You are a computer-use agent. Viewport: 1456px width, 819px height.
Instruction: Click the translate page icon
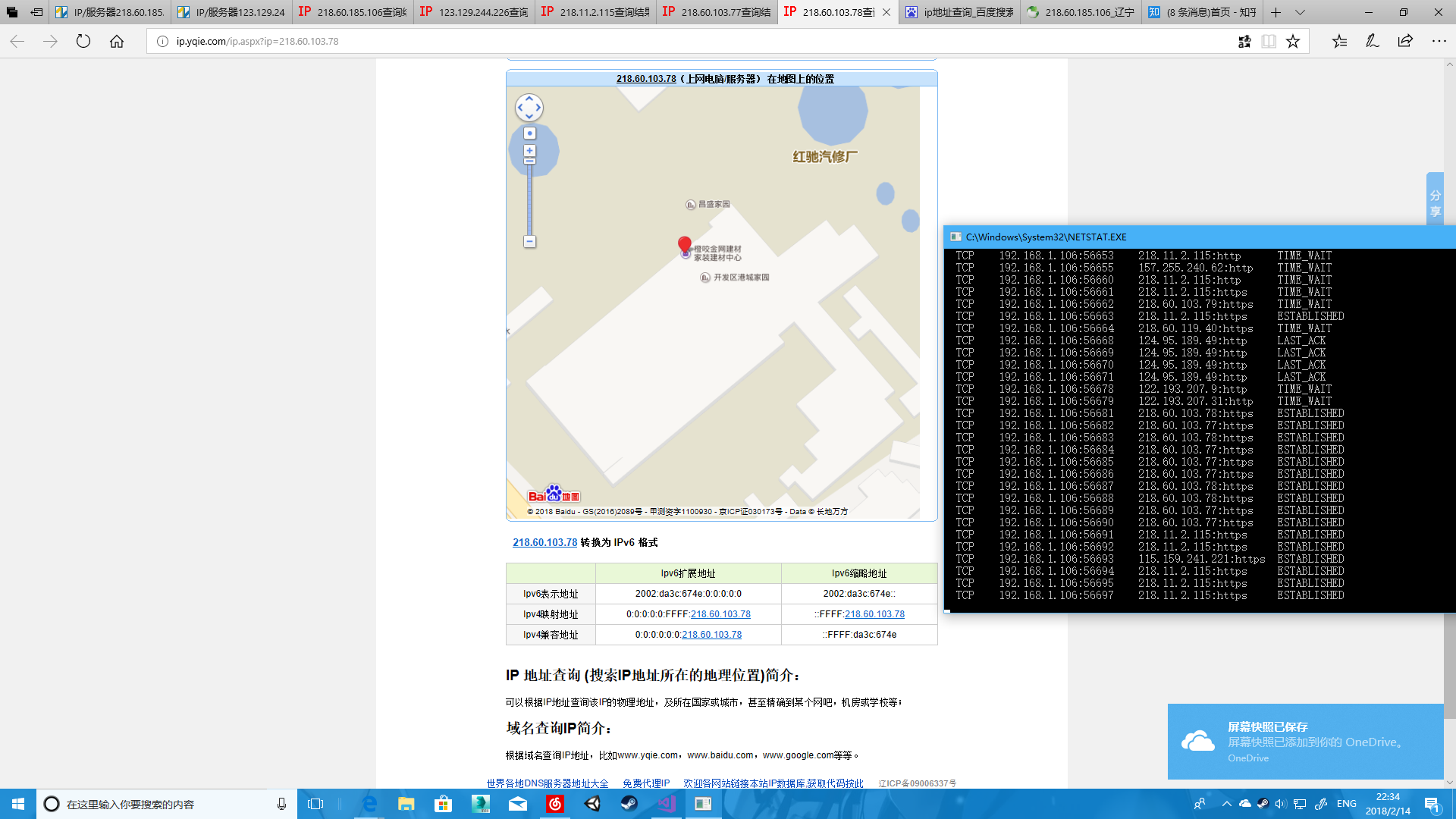click(1244, 42)
